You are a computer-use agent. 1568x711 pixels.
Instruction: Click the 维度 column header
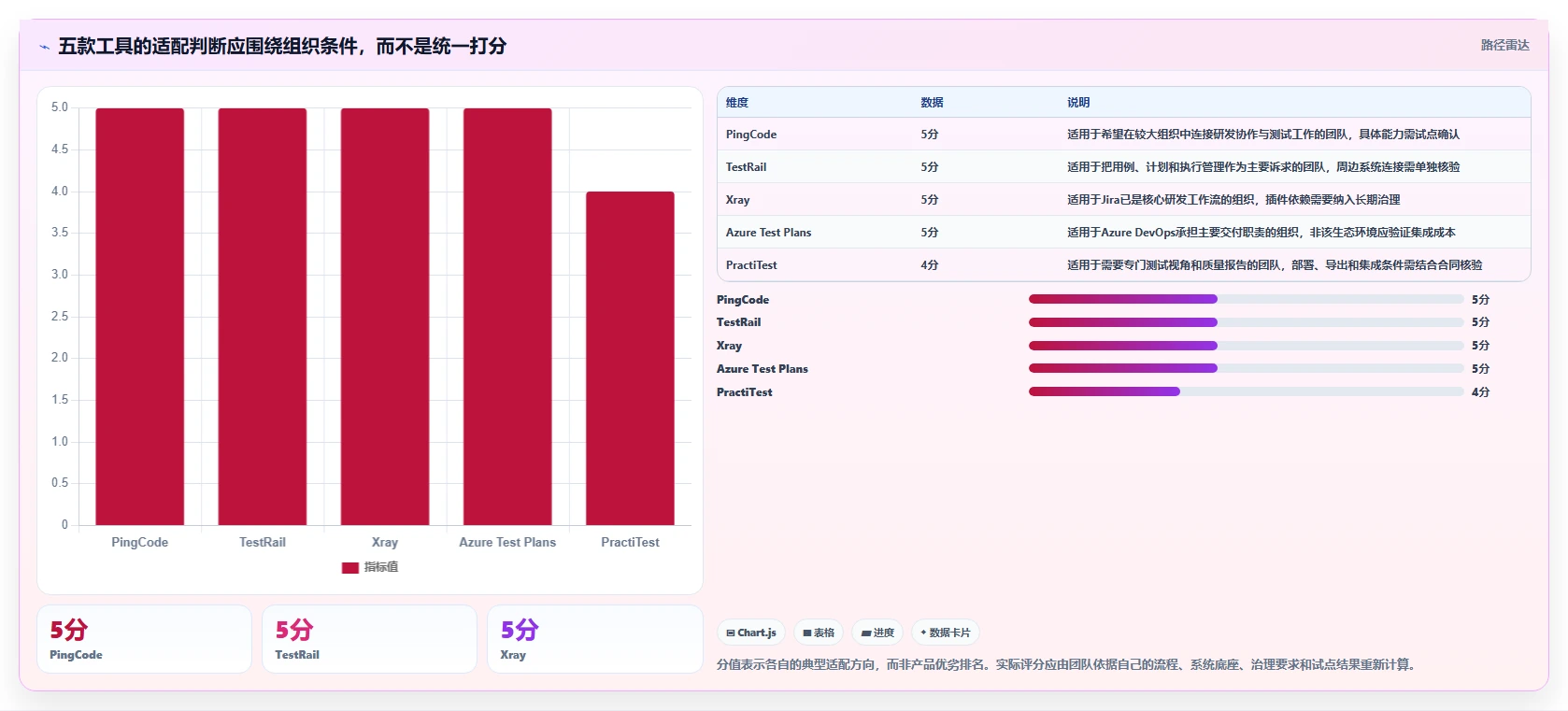tap(737, 103)
